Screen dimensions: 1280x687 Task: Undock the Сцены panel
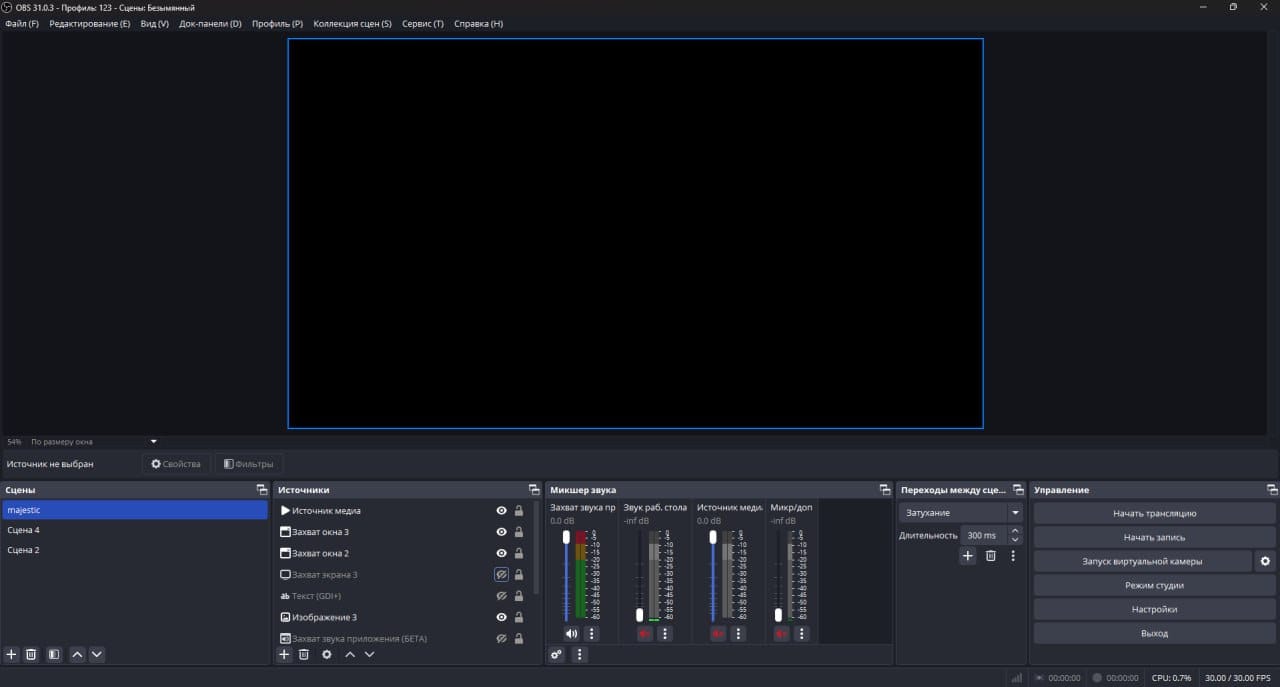[x=262, y=490]
